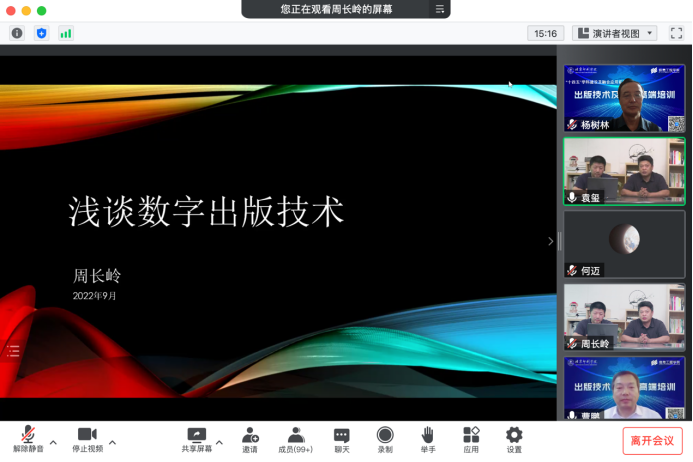The image size is (693, 462).
Task: Start sharing with 共享屏幕
Action: pyautogui.click(x=196, y=439)
